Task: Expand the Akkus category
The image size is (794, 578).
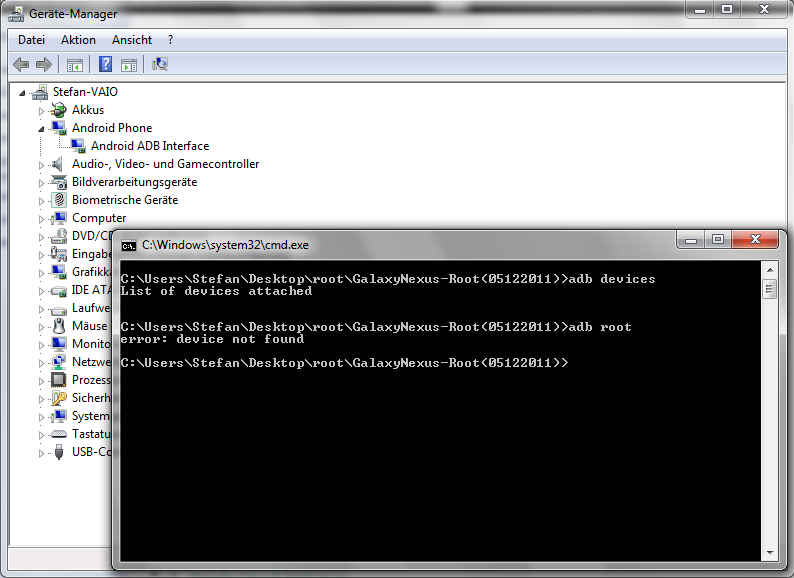Action: pos(42,110)
